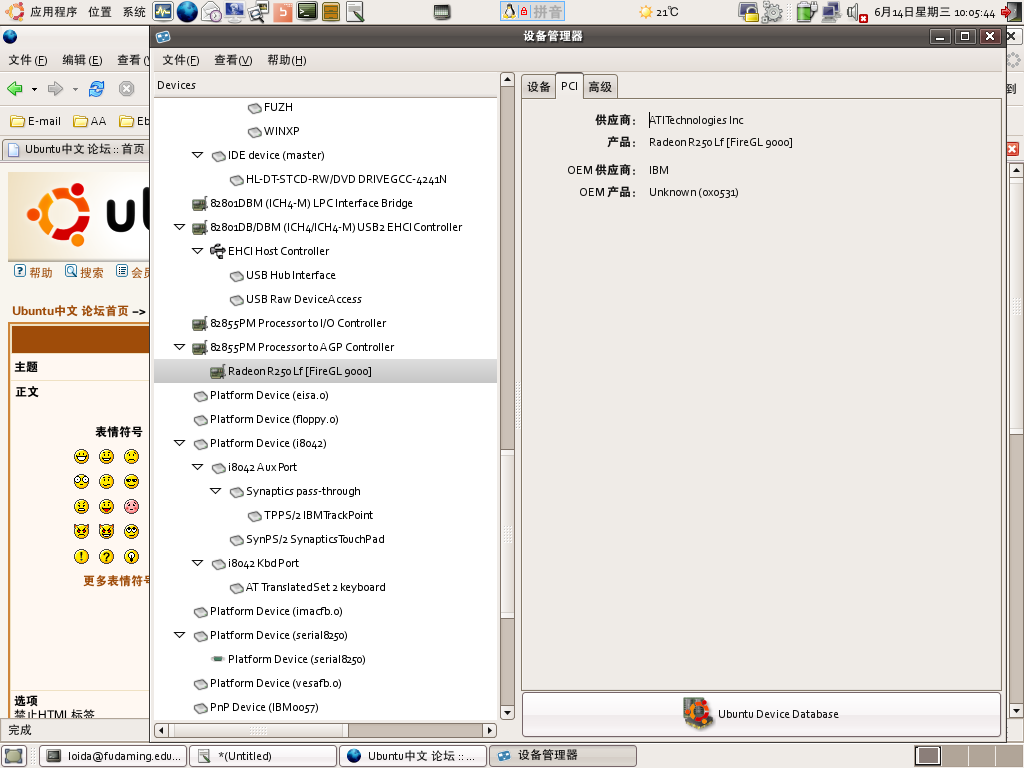Click the question mark emoticon in the forum

(106, 556)
